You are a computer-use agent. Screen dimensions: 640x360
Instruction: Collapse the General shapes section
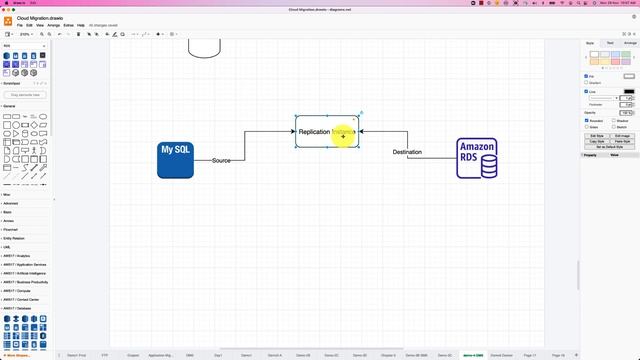9,106
